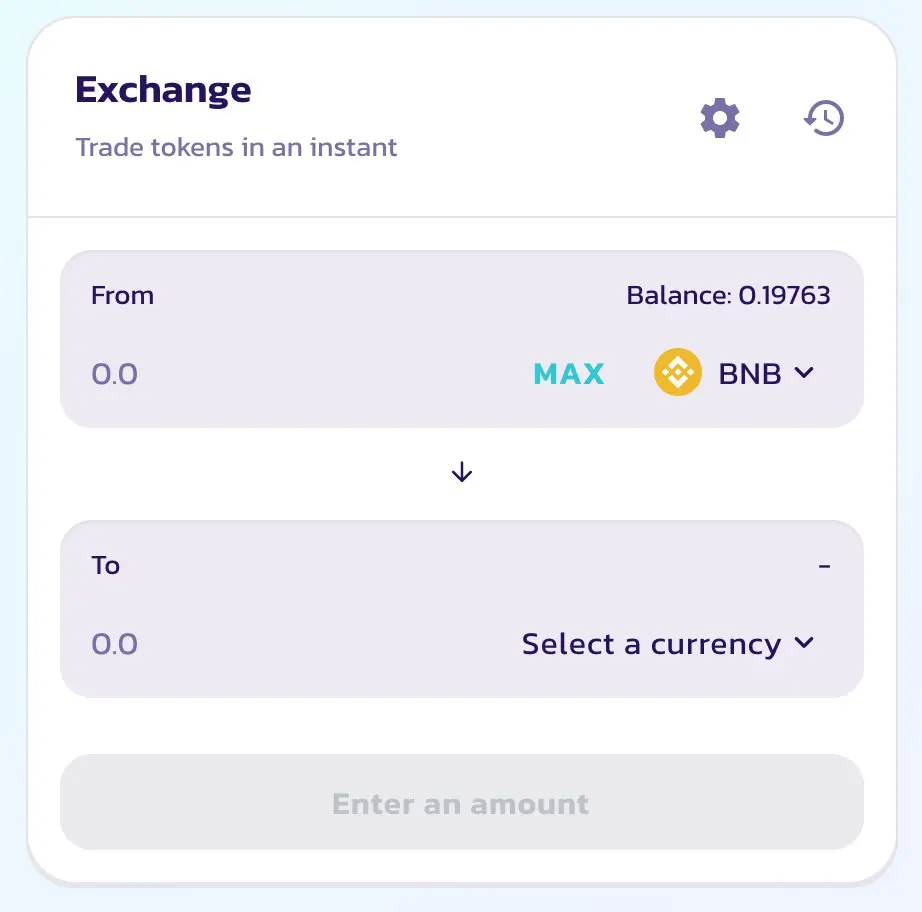Open the Select a currency dropdown
The height and width of the screenshot is (912, 922).
tap(668, 643)
